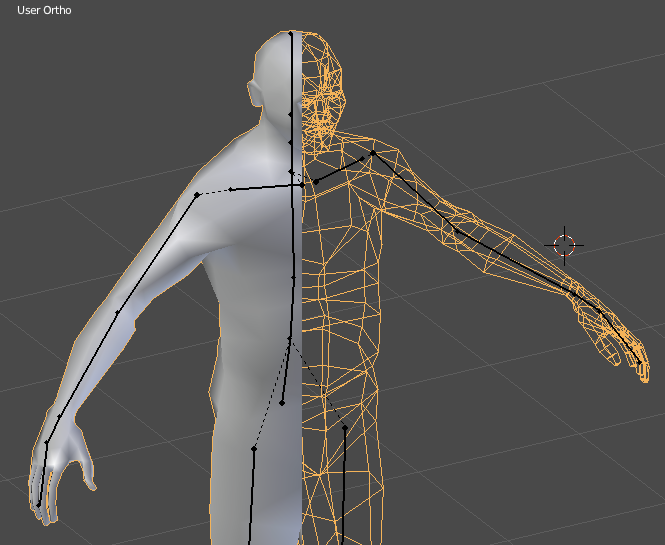Click the User Ortho view label
The width and height of the screenshot is (665, 545).
[43, 10]
